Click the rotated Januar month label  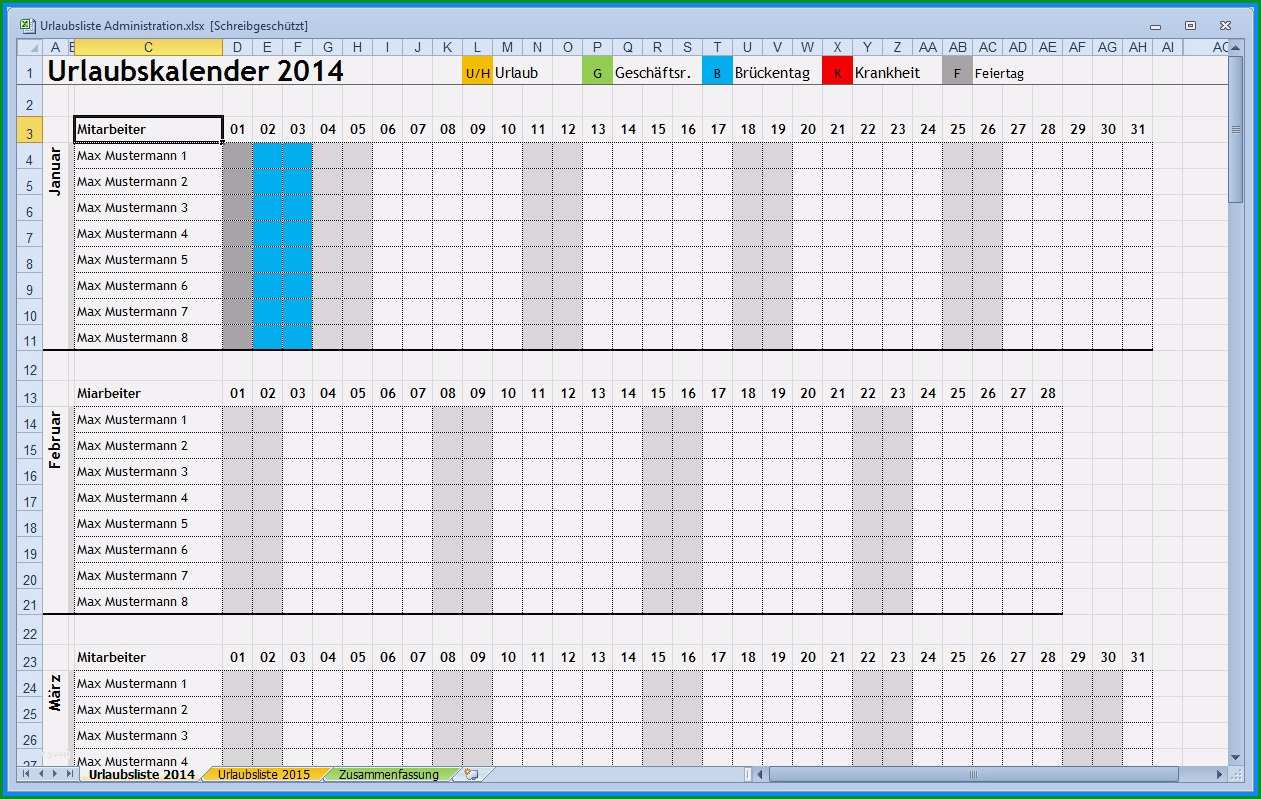(56, 171)
